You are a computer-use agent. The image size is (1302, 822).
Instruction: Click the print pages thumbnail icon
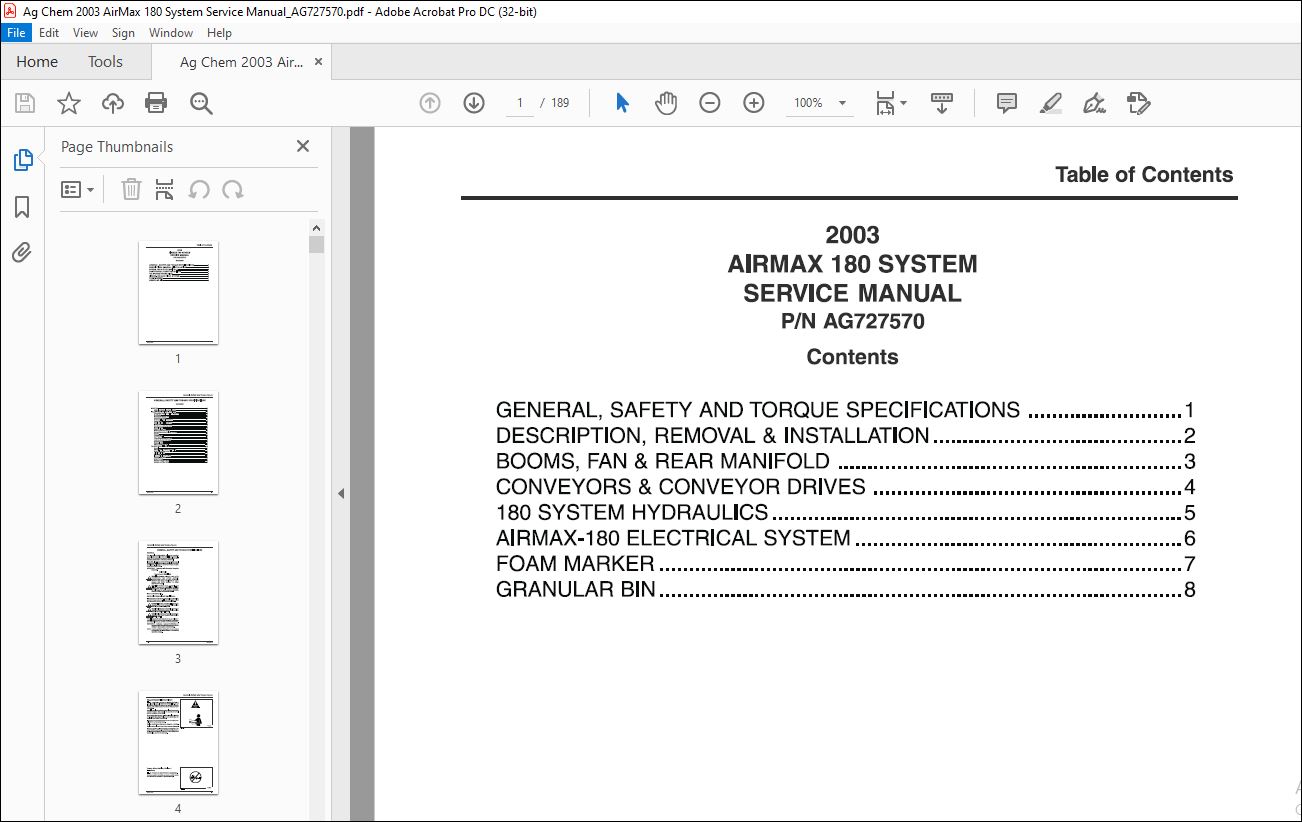[165, 189]
